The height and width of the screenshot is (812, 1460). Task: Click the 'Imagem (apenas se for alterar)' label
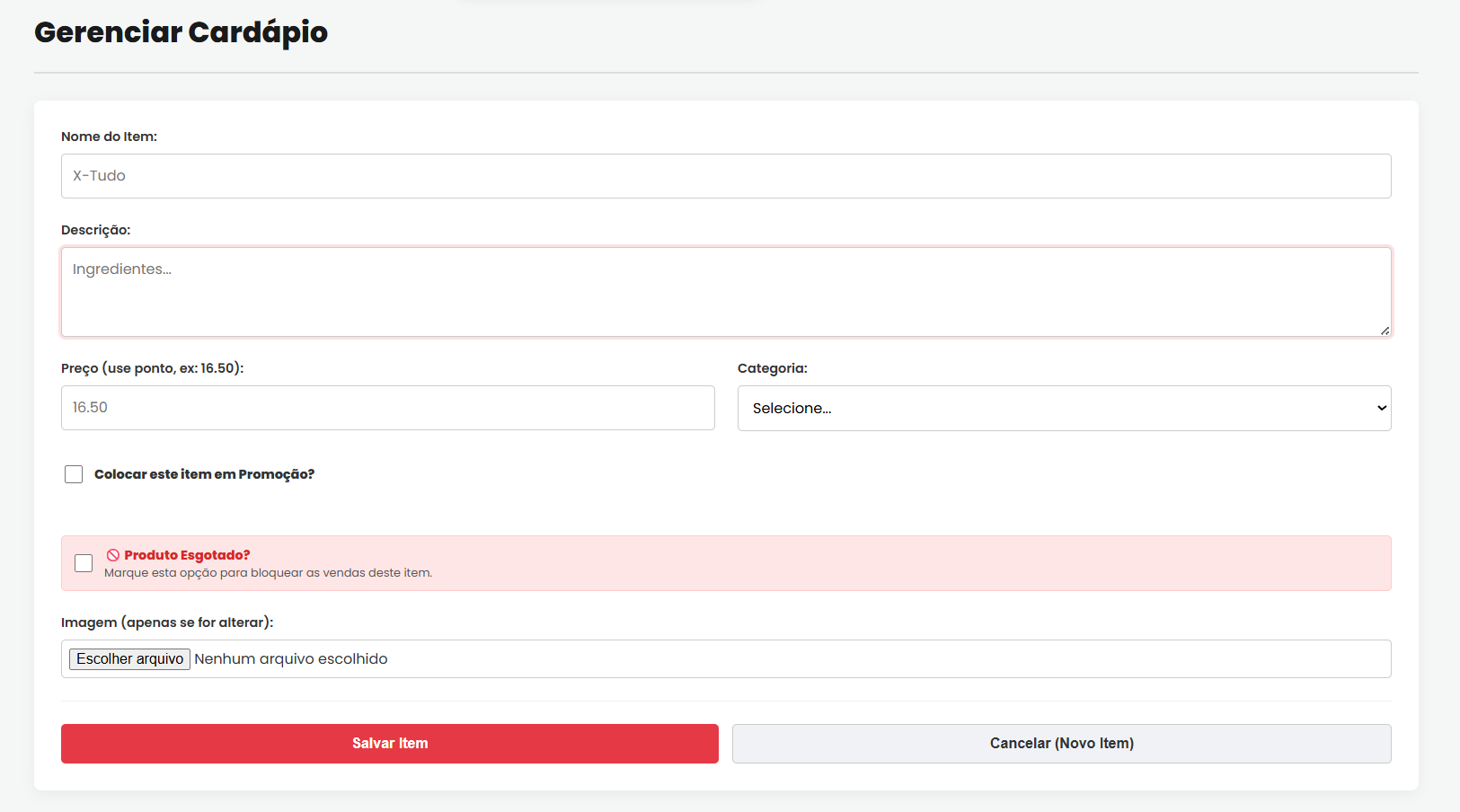167,622
